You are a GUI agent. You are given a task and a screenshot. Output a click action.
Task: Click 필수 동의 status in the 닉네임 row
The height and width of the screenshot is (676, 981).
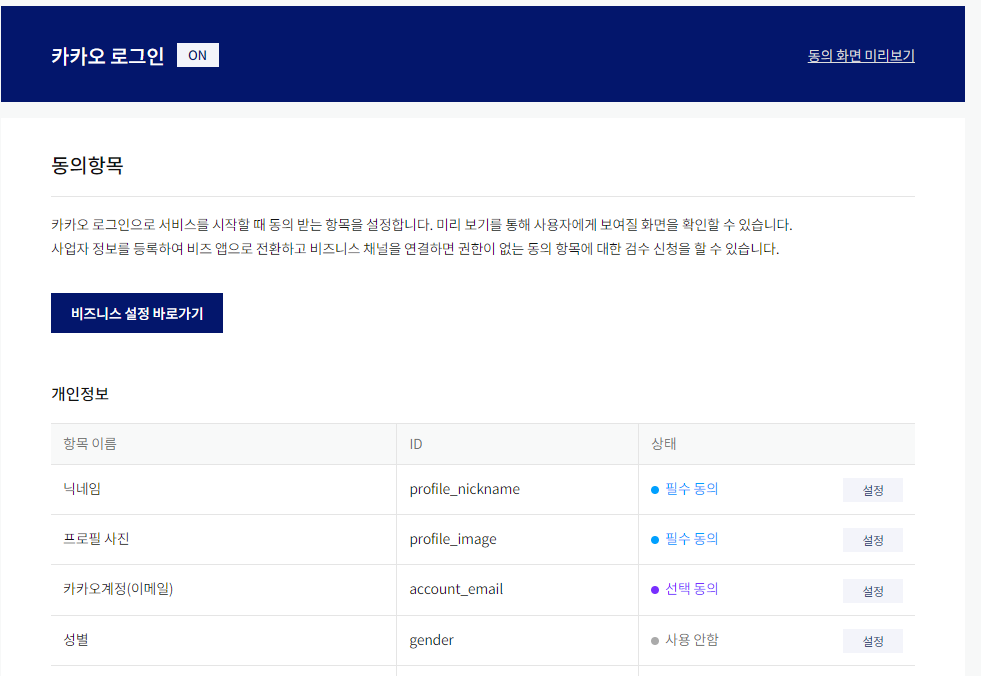(691, 489)
